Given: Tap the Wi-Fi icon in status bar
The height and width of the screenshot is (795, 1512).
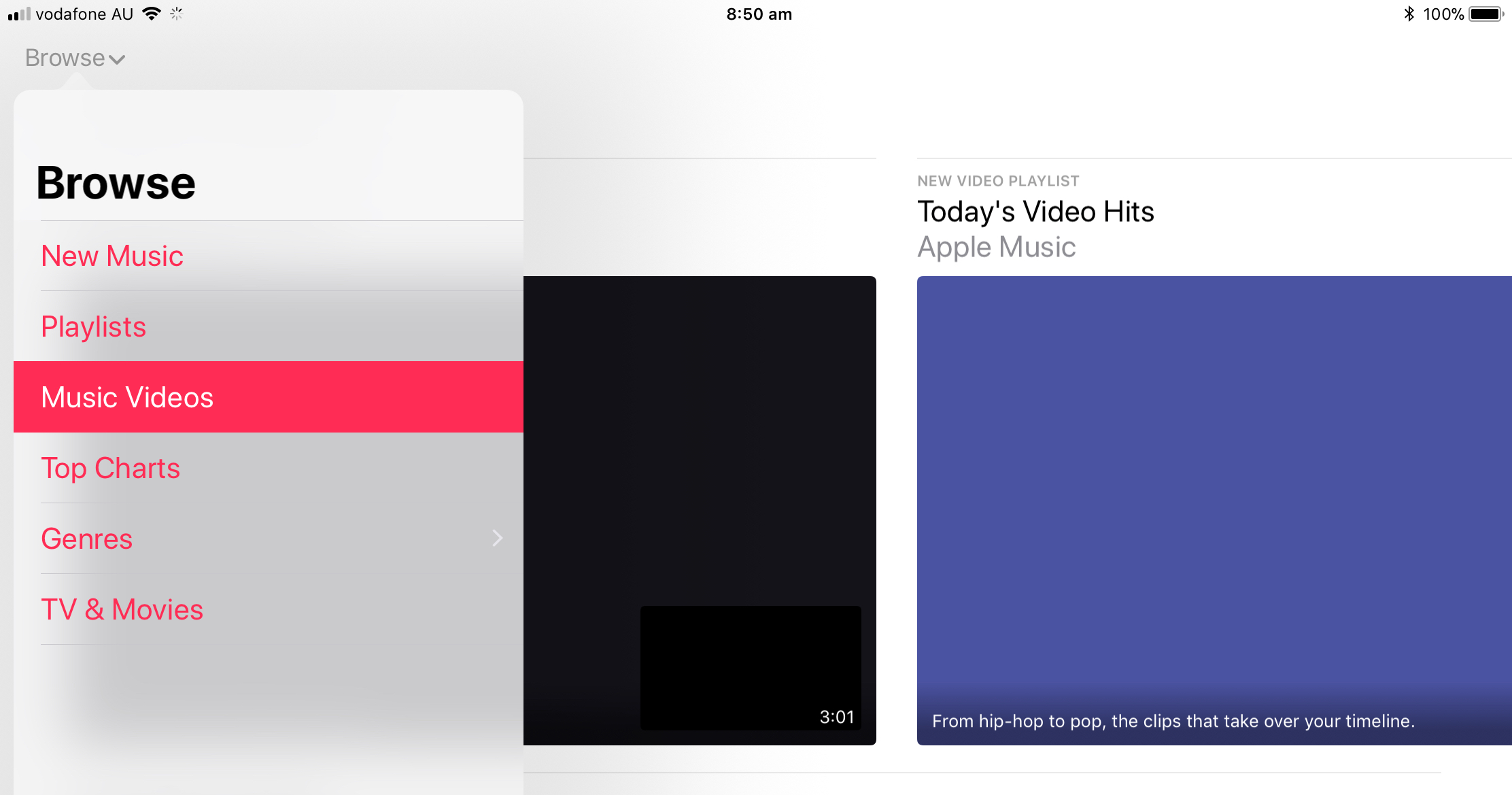Looking at the screenshot, I should (x=152, y=14).
